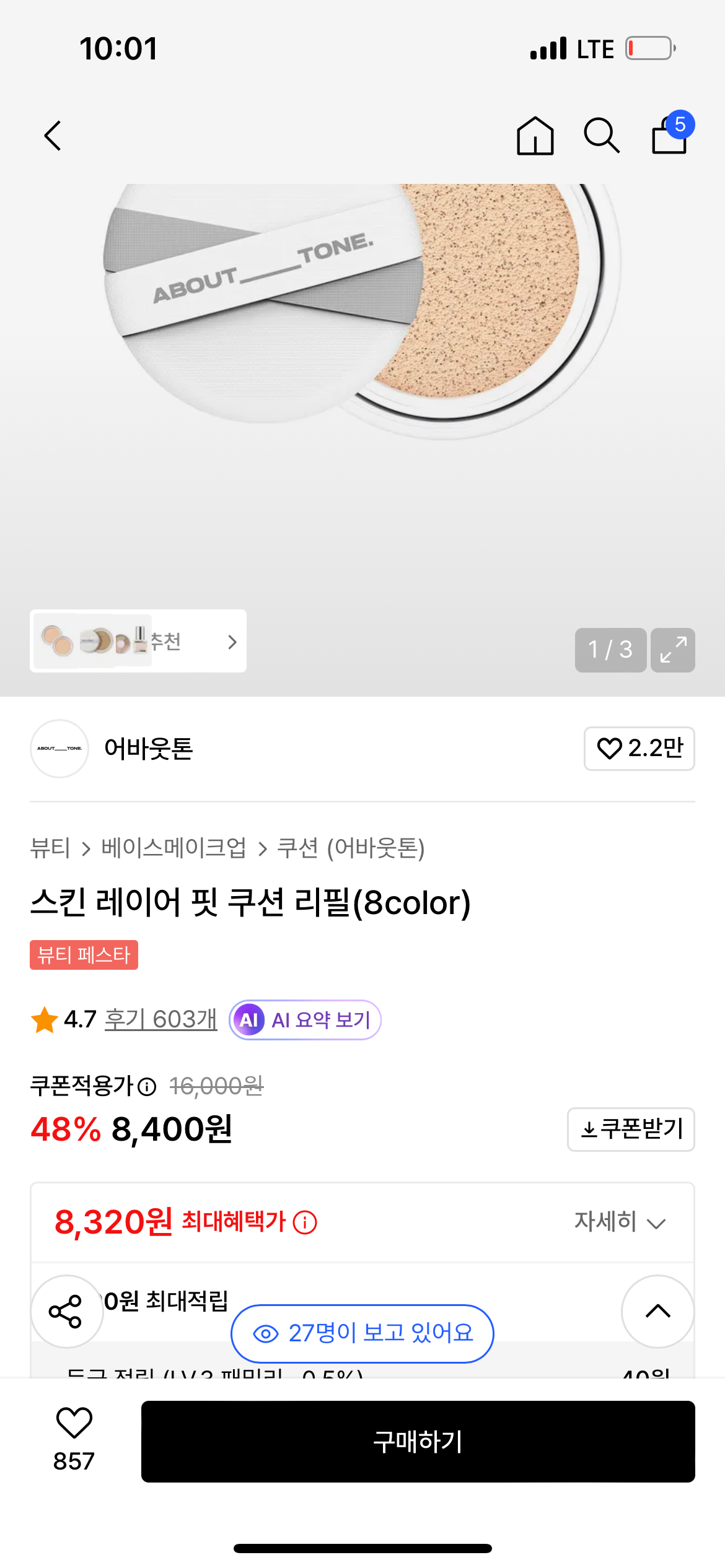Open the 베이스메이크업 breadcrumb category
Screen dimensions: 725x1568
pyautogui.click(x=174, y=848)
